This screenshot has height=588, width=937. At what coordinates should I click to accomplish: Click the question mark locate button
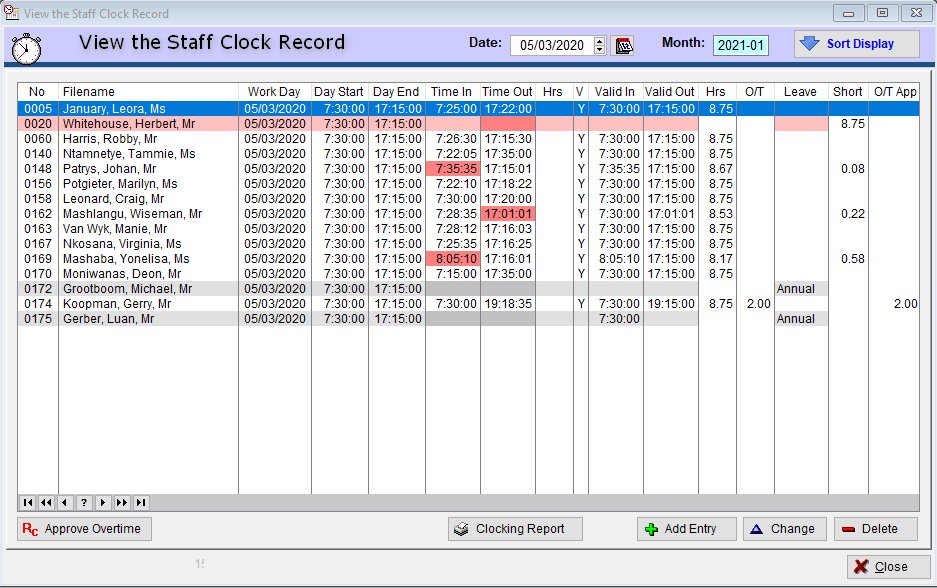click(x=84, y=502)
